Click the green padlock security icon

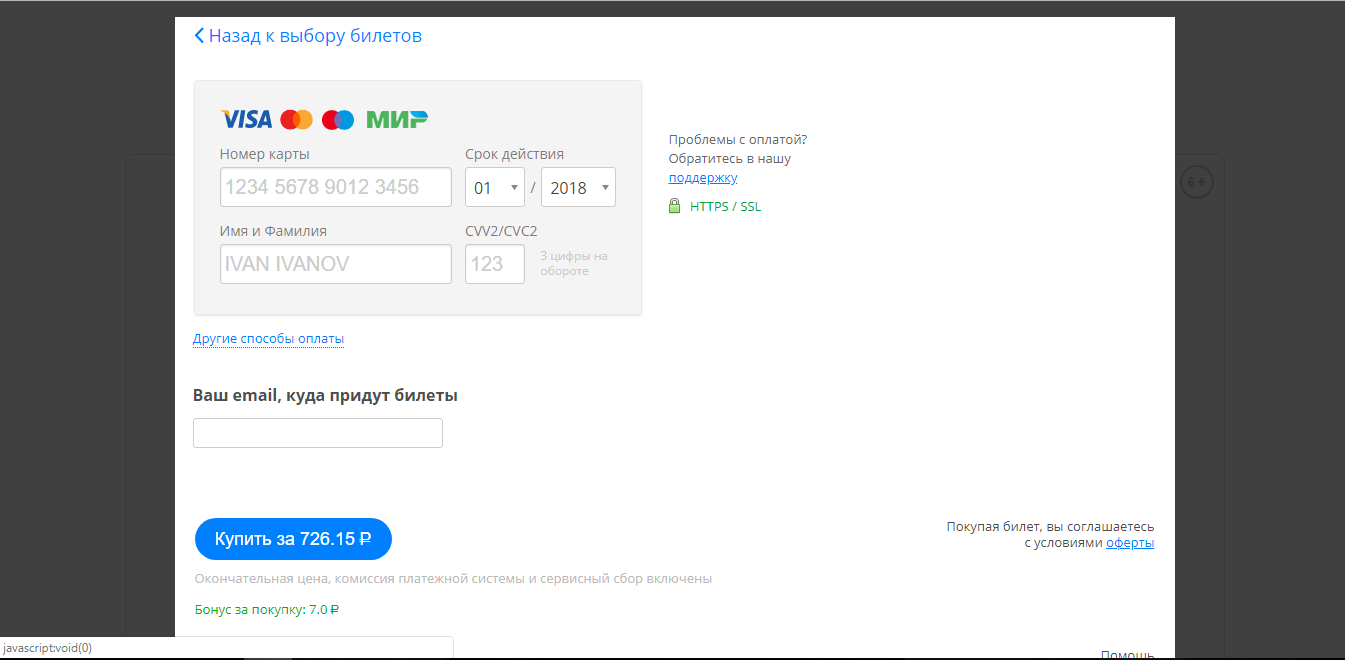coord(674,206)
